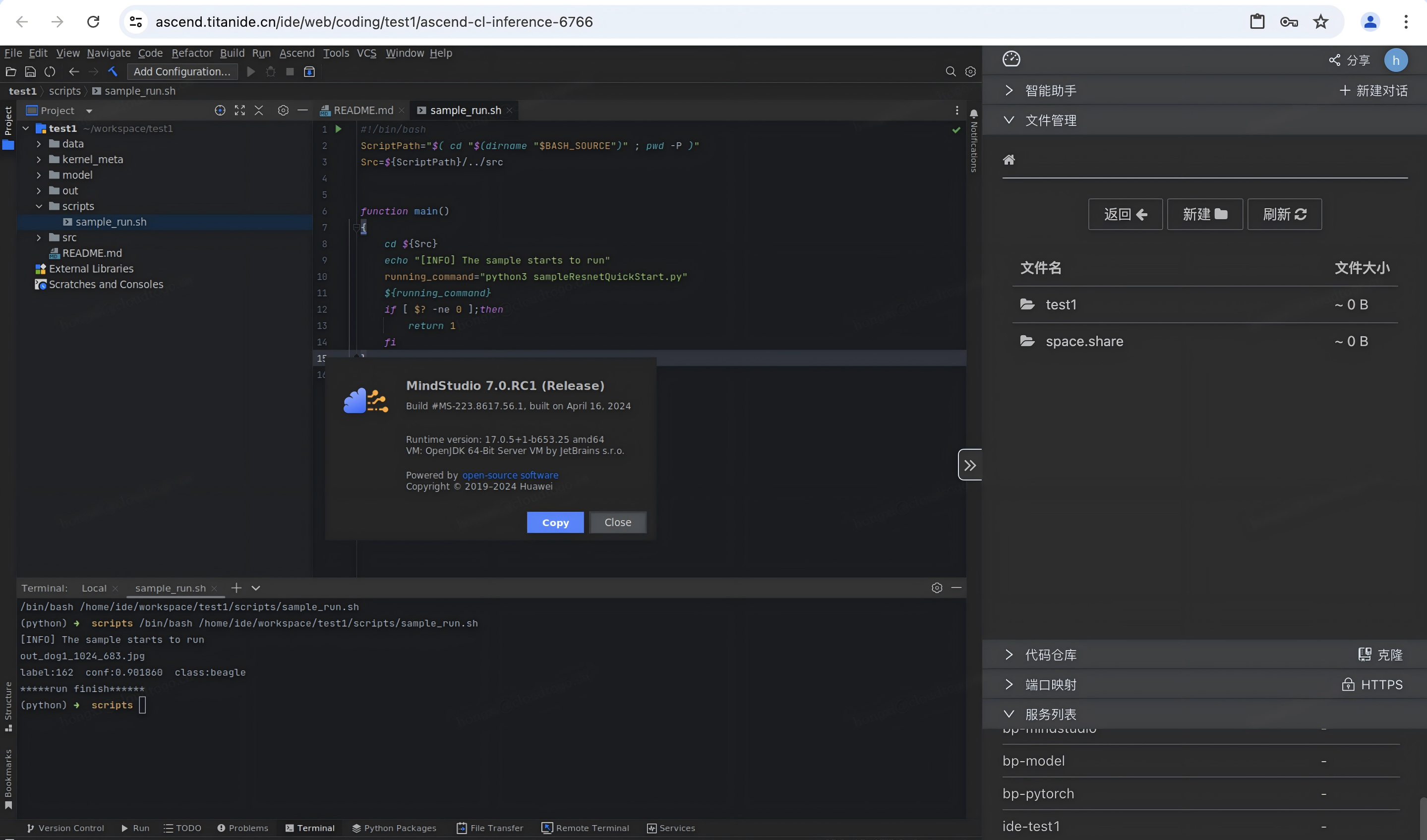1427x840 pixels.
Task: Click Collapse All in Project panel
Action: [x=259, y=111]
